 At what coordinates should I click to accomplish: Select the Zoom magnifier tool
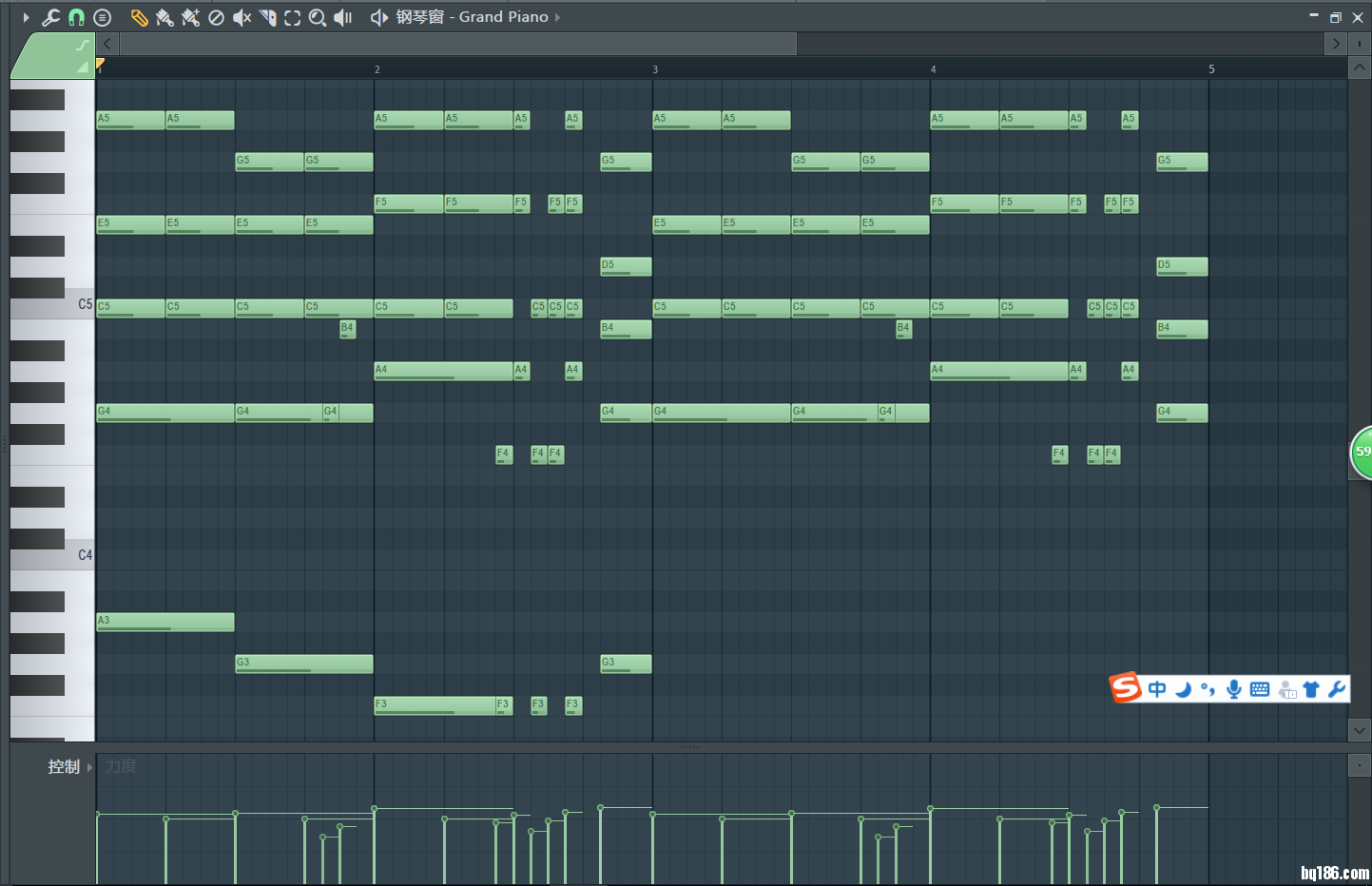pos(318,17)
